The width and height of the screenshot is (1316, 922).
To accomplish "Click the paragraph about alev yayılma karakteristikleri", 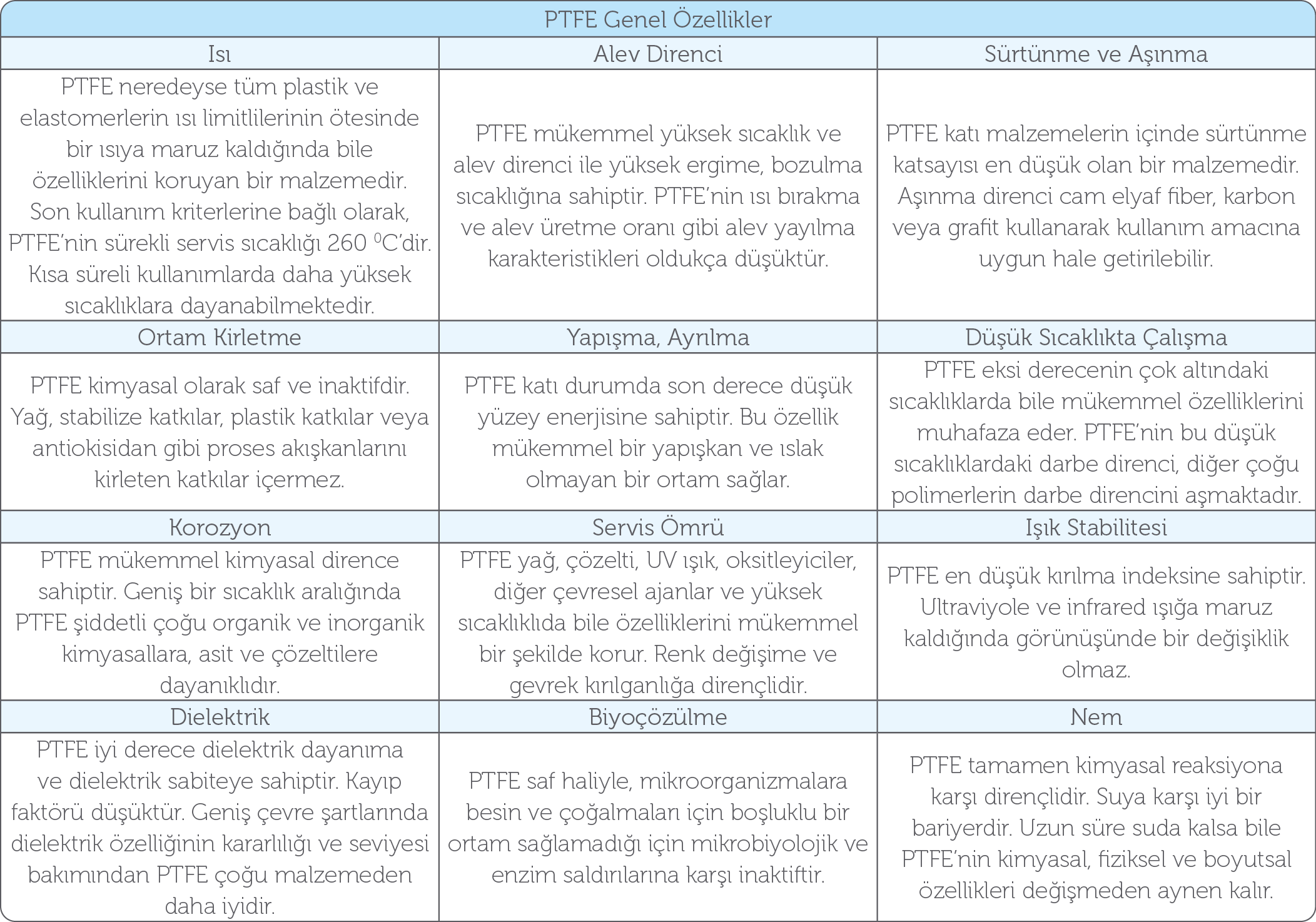I will [x=658, y=228].
